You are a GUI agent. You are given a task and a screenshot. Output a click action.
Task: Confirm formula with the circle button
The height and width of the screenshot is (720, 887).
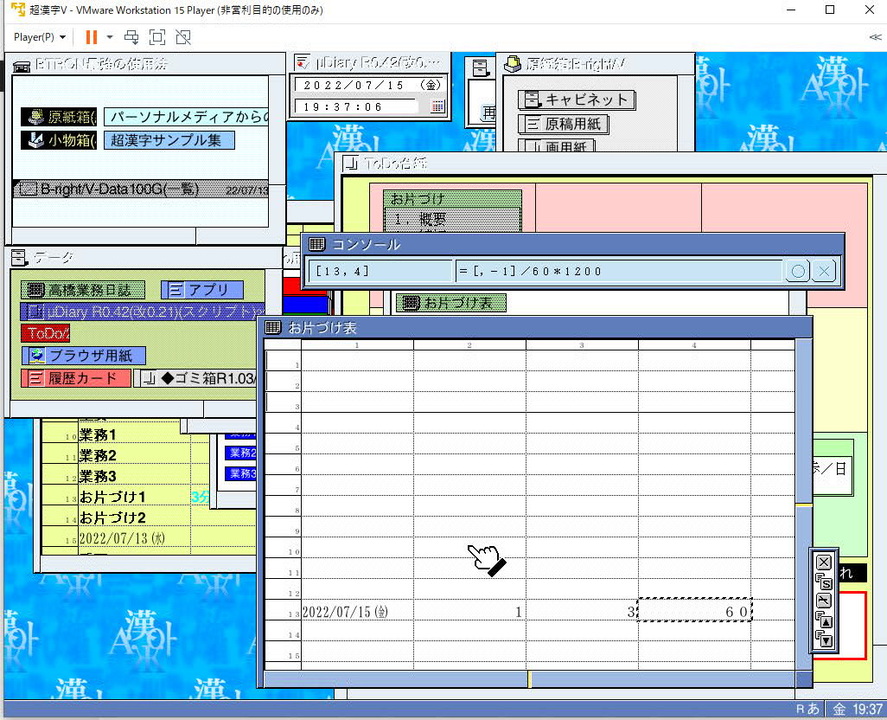point(798,271)
